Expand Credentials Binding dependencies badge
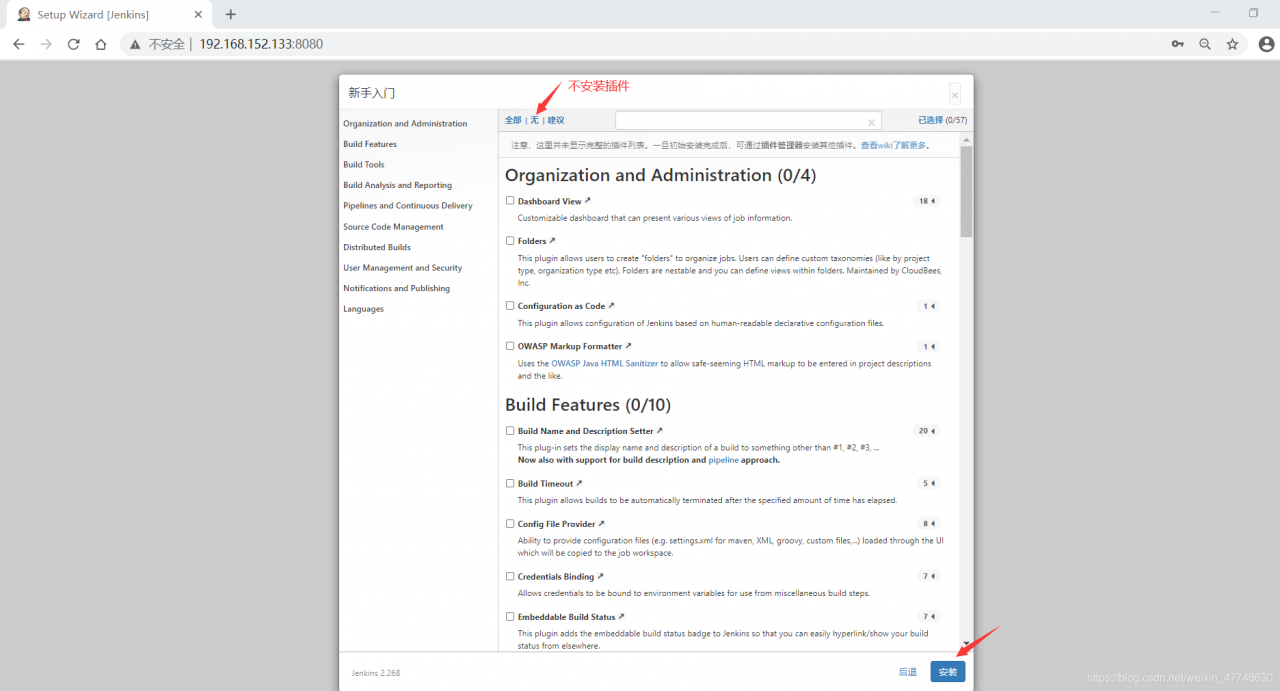Screen dimensions: 1280x691 929,576
